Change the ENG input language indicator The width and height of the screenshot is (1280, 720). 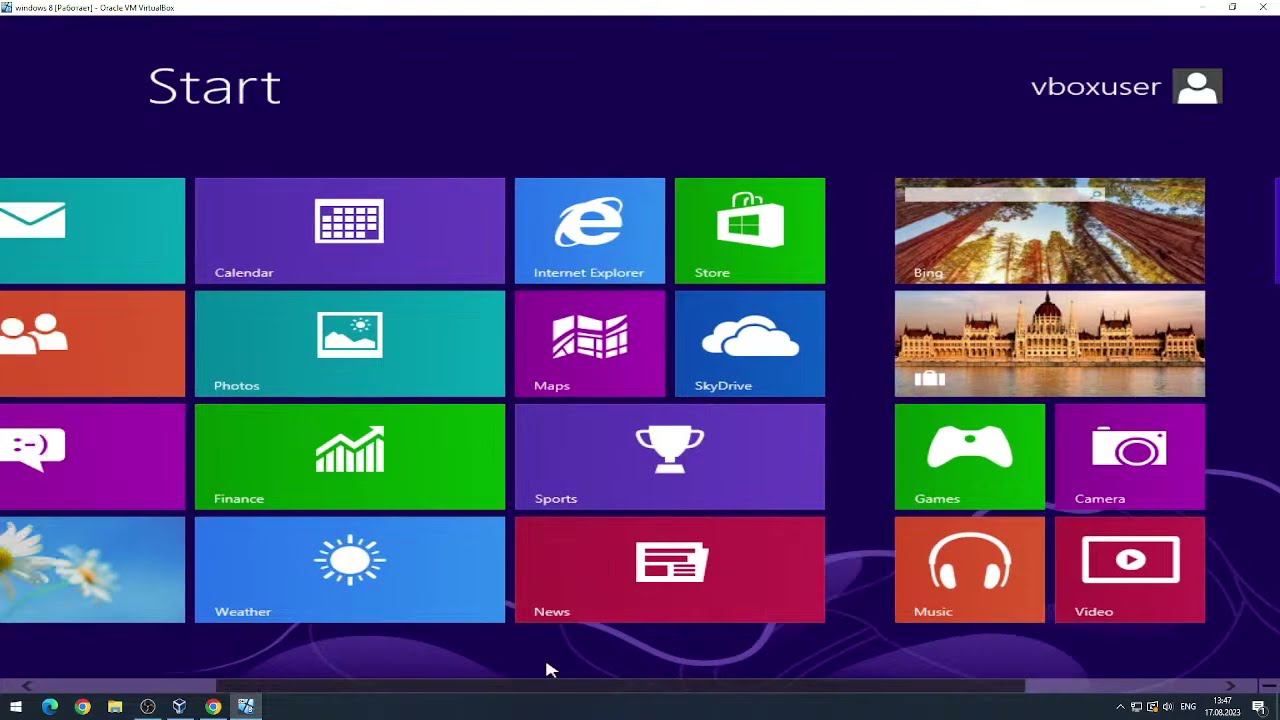point(1188,707)
